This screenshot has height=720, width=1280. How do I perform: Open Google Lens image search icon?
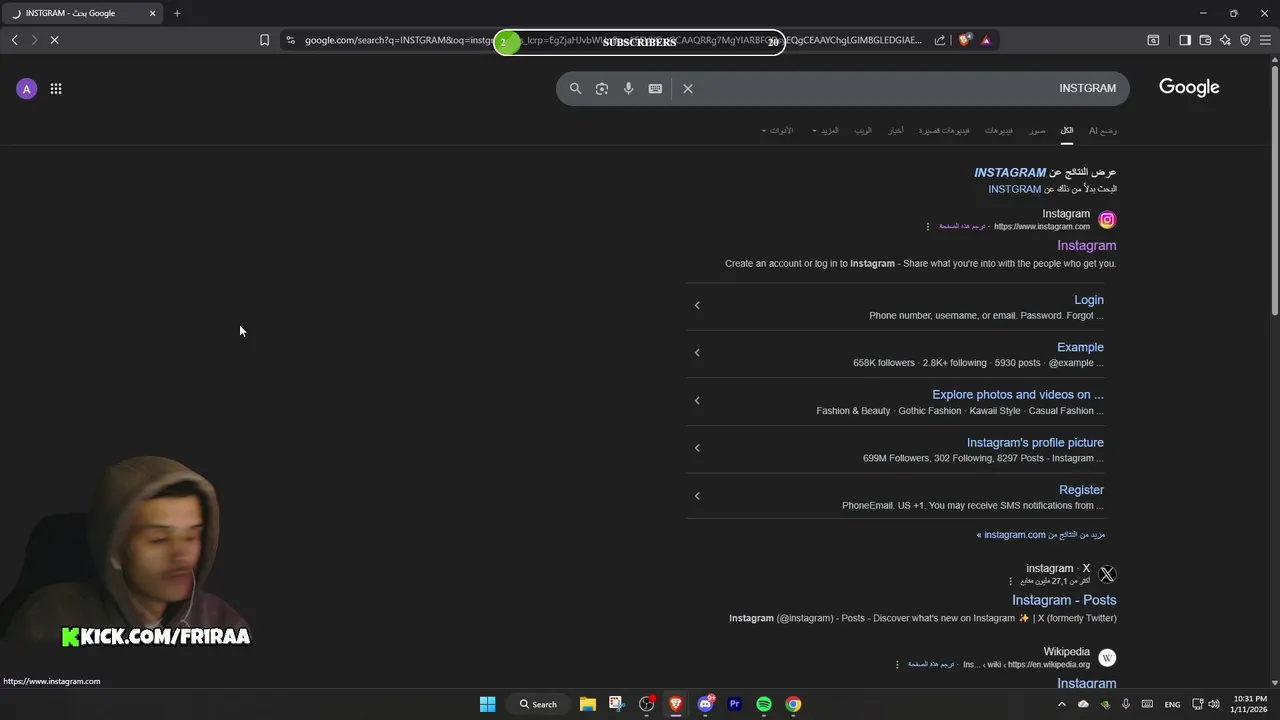[602, 88]
